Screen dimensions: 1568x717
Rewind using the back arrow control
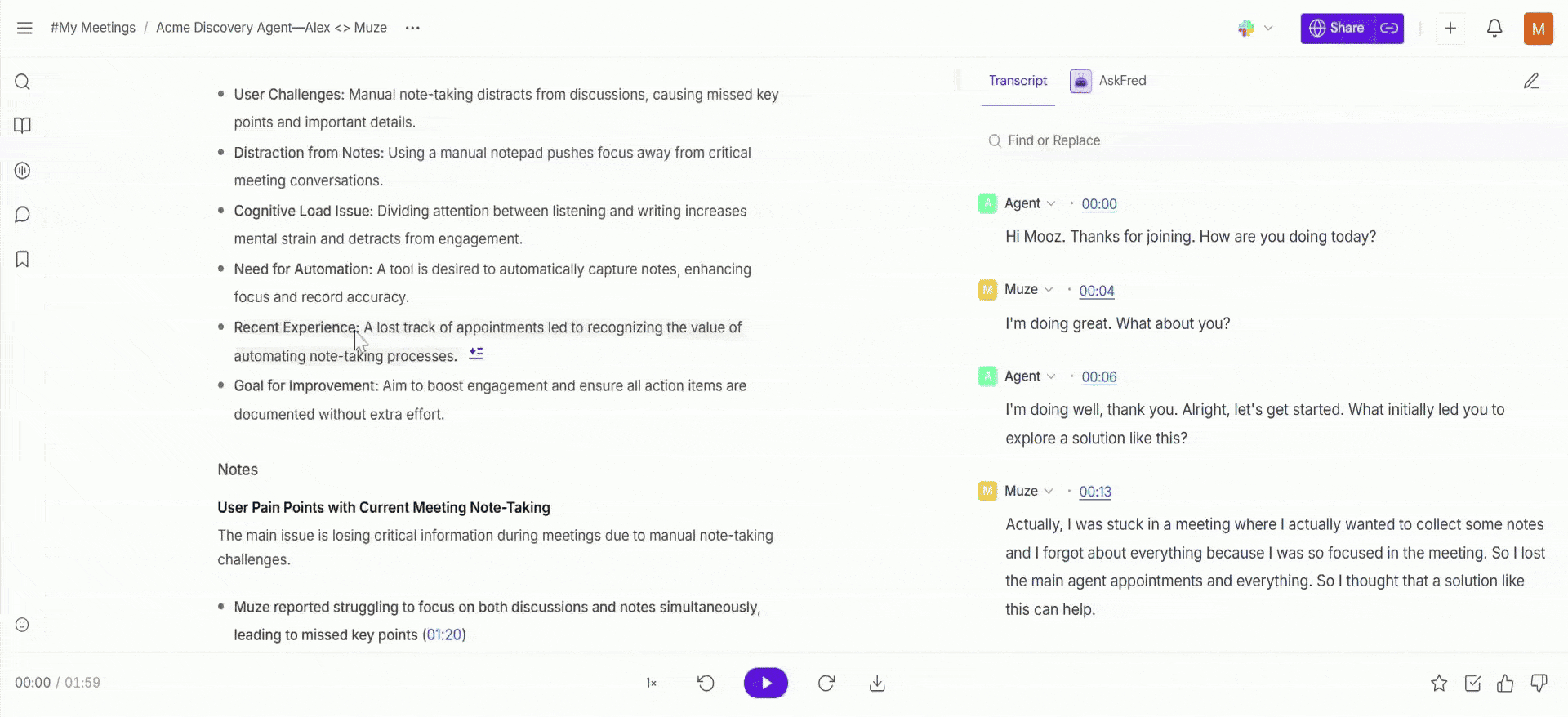point(706,683)
